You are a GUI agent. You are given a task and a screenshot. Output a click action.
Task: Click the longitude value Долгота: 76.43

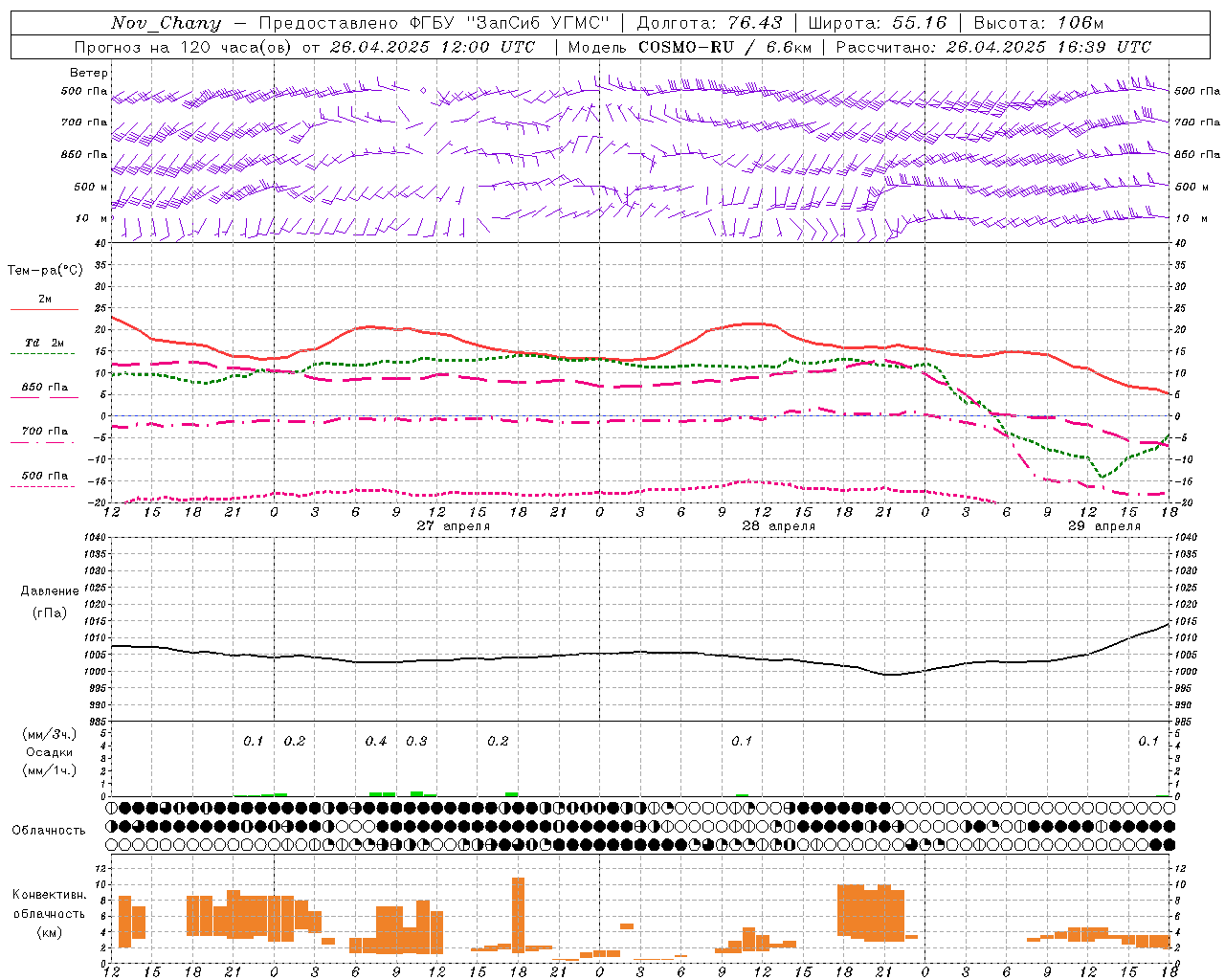(709, 23)
